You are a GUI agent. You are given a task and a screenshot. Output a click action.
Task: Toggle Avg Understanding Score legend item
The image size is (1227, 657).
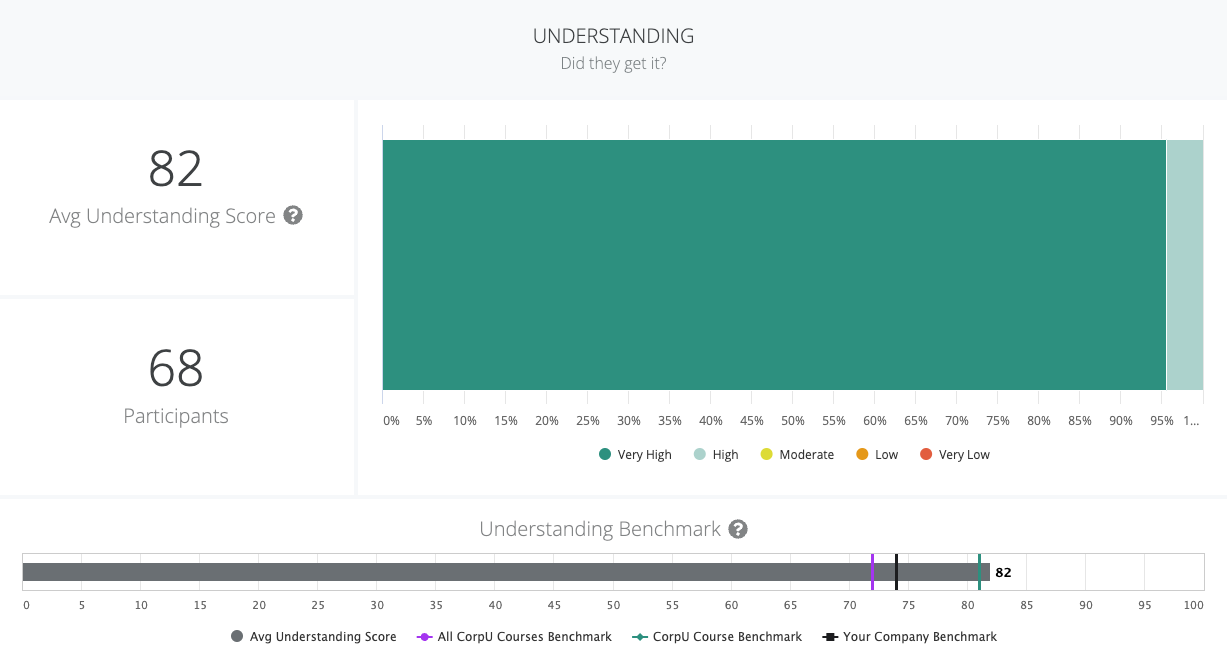coord(313,637)
